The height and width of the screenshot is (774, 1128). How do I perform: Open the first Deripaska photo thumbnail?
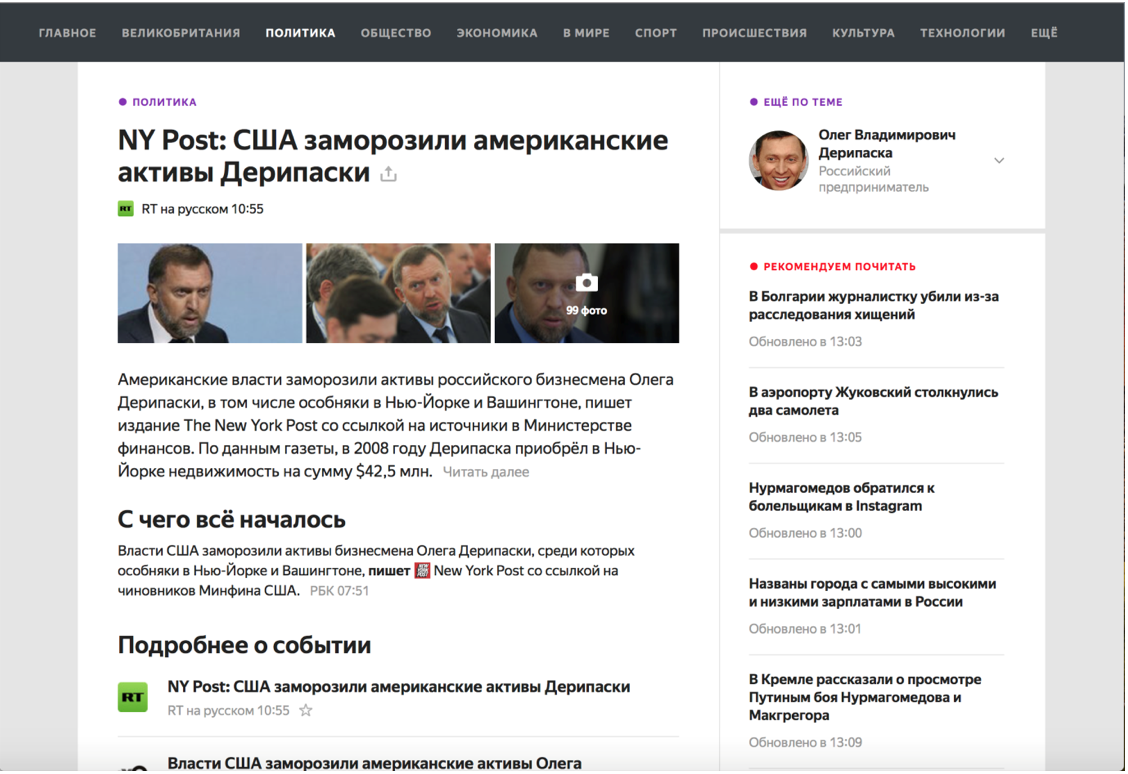[x=210, y=293]
